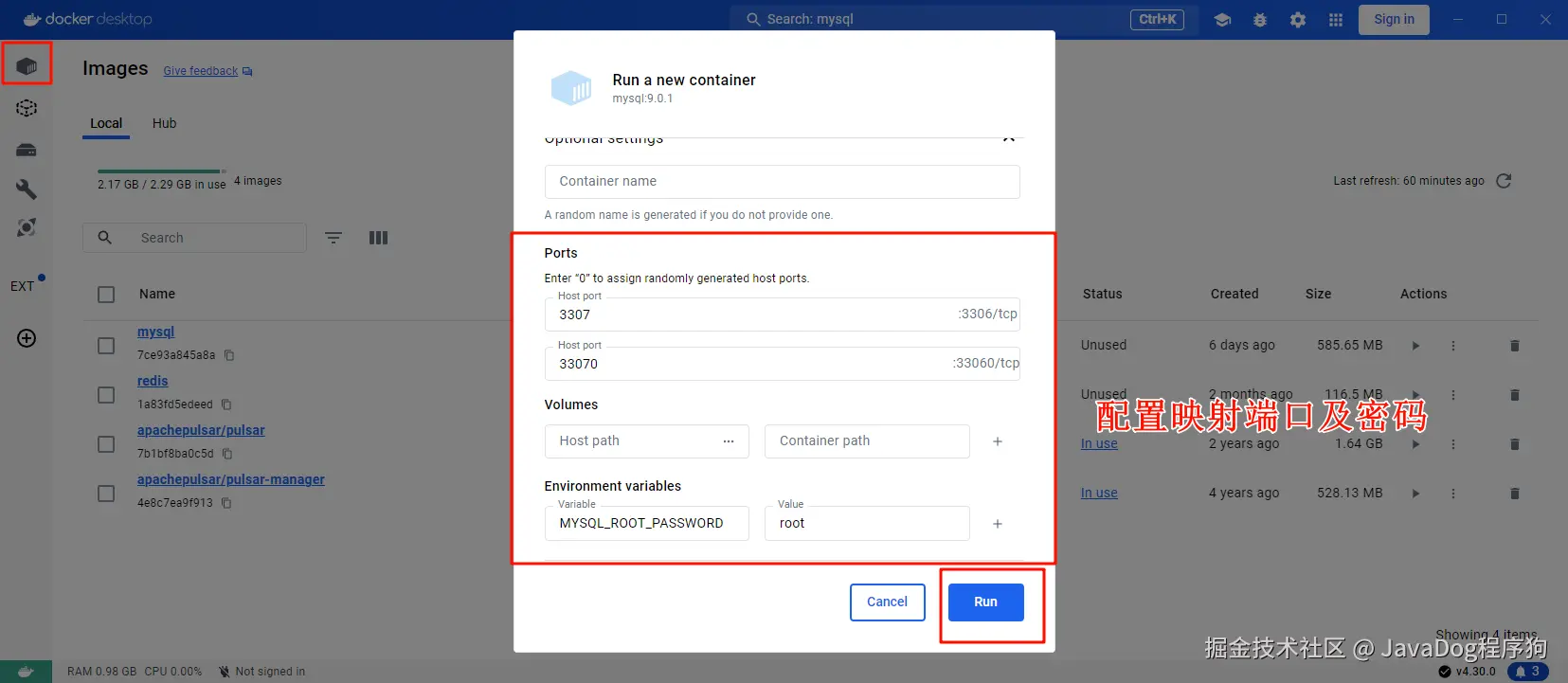This screenshot has width=1568, height=683.
Task: Copy the redis image ID 1a83fd5edeed
Action: click(226, 404)
